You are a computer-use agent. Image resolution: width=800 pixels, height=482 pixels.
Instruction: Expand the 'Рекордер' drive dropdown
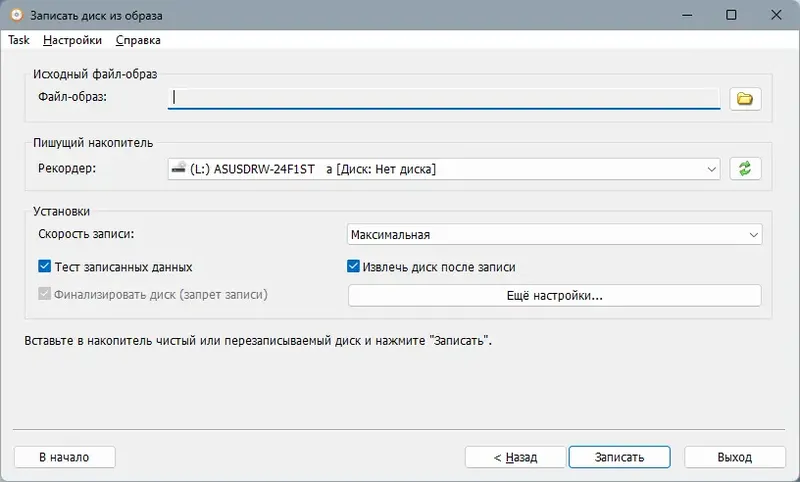point(711,169)
